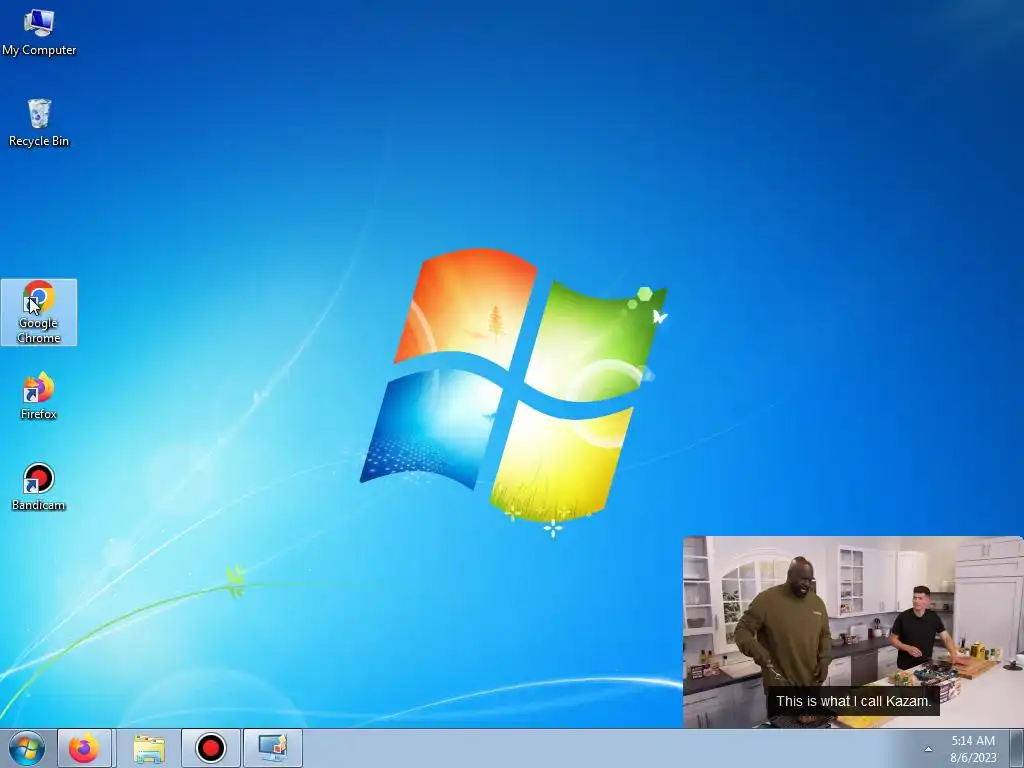Viewport: 1024px width, 768px height.
Task: Select the Google Chrome desktop shortcut
Action: pyautogui.click(x=39, y=312)
